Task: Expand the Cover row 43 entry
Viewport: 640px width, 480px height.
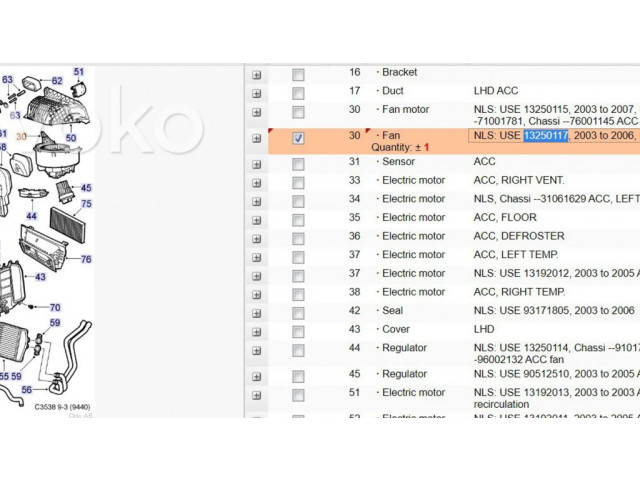Action: [256, 330]
